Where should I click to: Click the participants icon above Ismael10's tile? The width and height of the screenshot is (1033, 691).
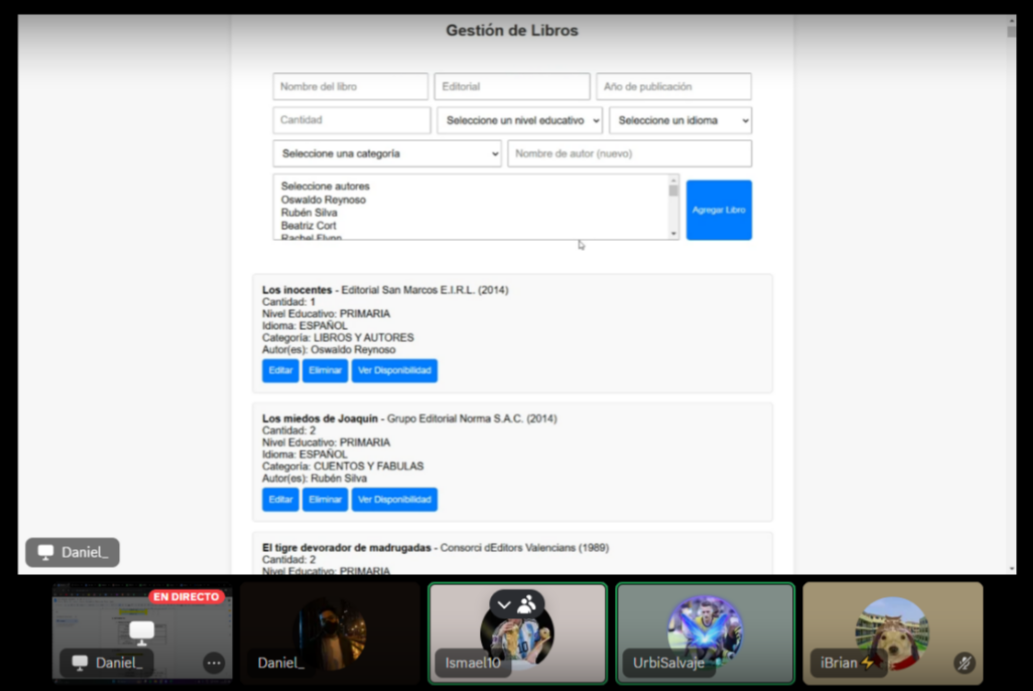526,605
